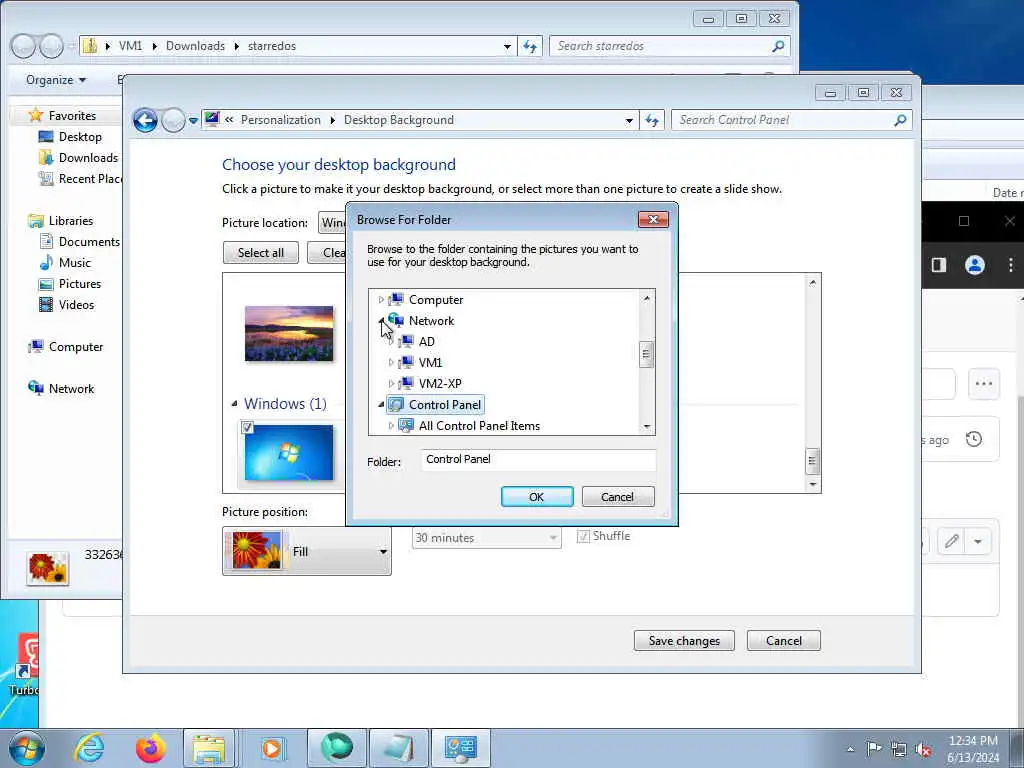Open Desktop under Favorites in Explorer

click(80, 136)
